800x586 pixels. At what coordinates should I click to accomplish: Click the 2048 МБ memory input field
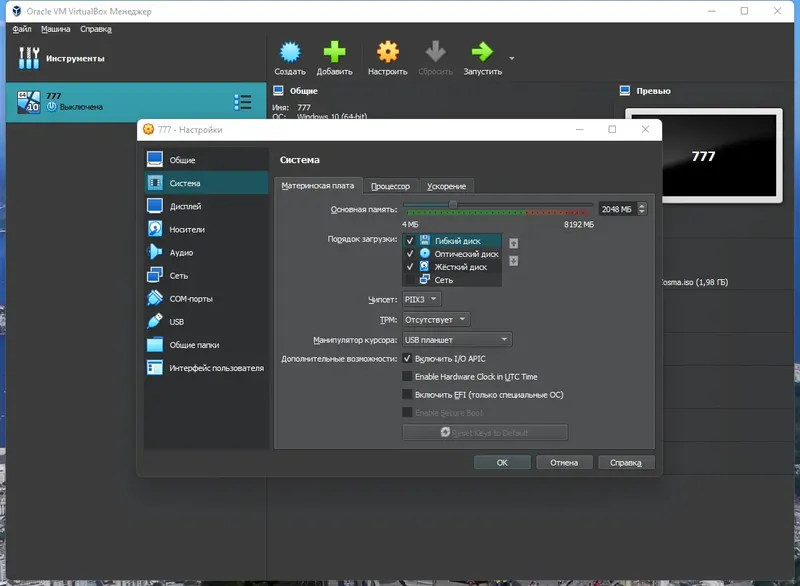(x=617, y=209)
